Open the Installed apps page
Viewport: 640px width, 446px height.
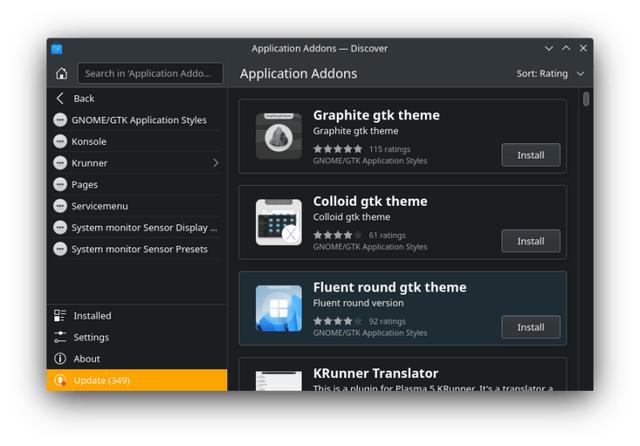(137, 315)
